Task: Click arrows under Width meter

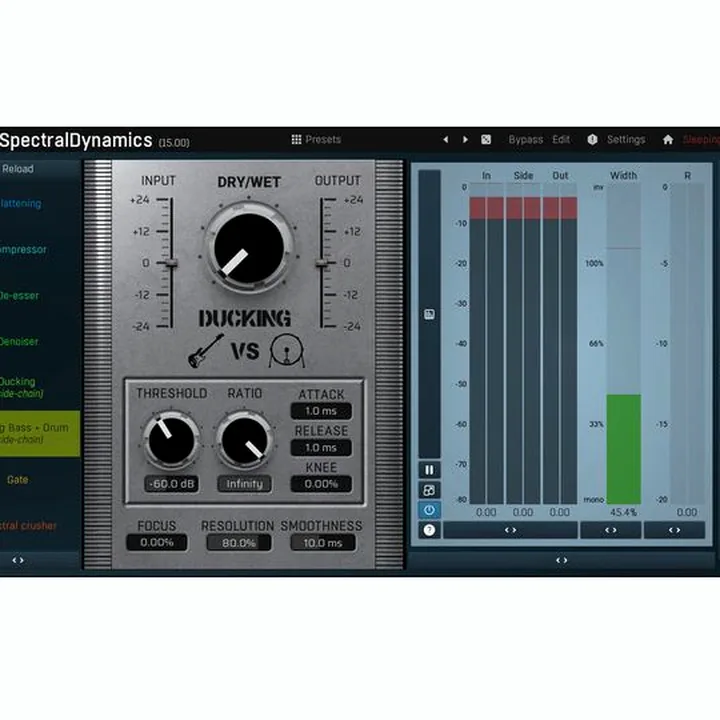Action: [611, 530]
